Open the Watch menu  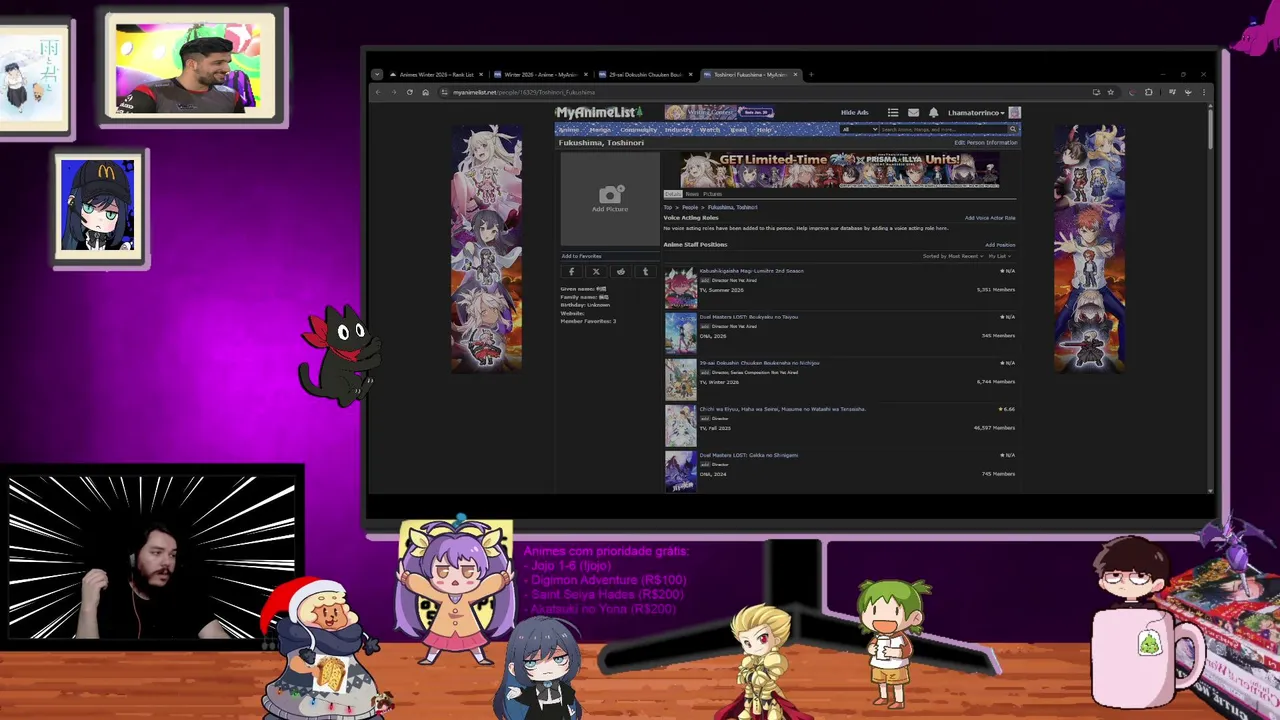(x=709, y=130)
